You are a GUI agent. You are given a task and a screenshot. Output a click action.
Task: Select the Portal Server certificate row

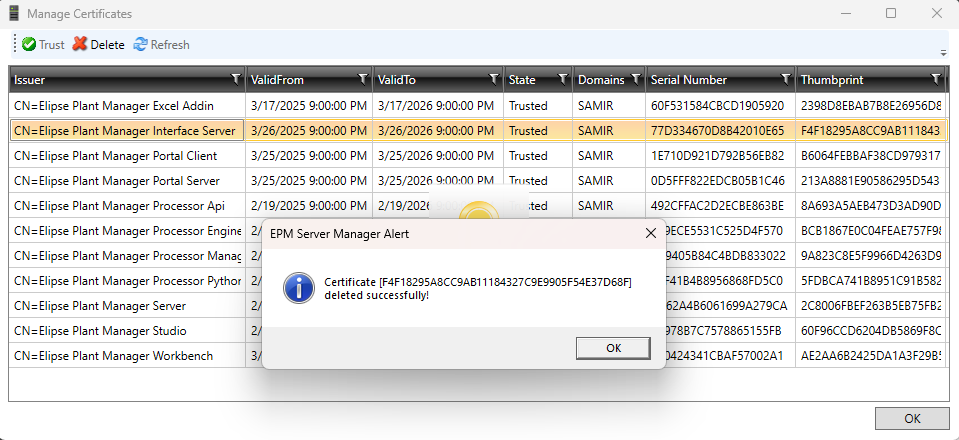coord(478,181)
